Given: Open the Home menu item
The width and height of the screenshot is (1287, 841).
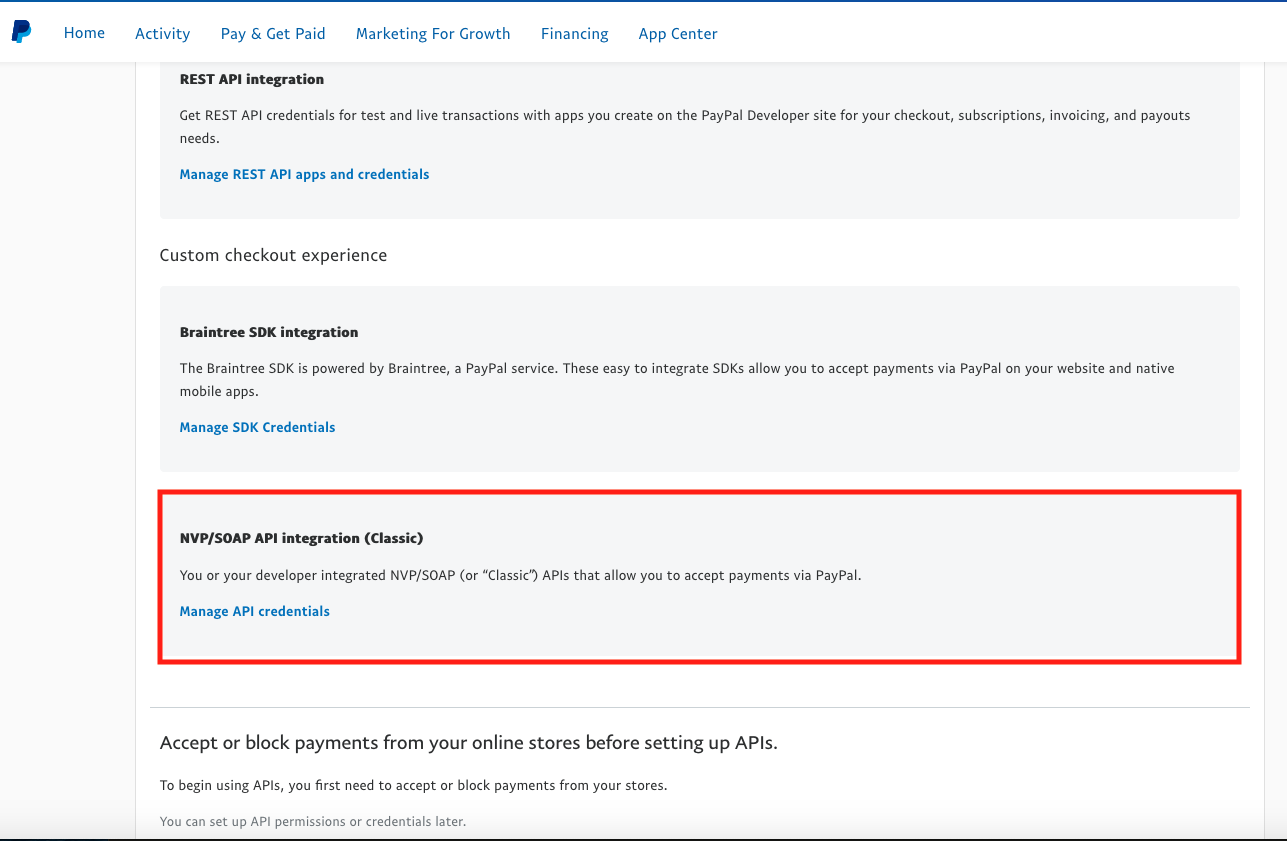Looking at the screenshot, I should pos(84,33).
